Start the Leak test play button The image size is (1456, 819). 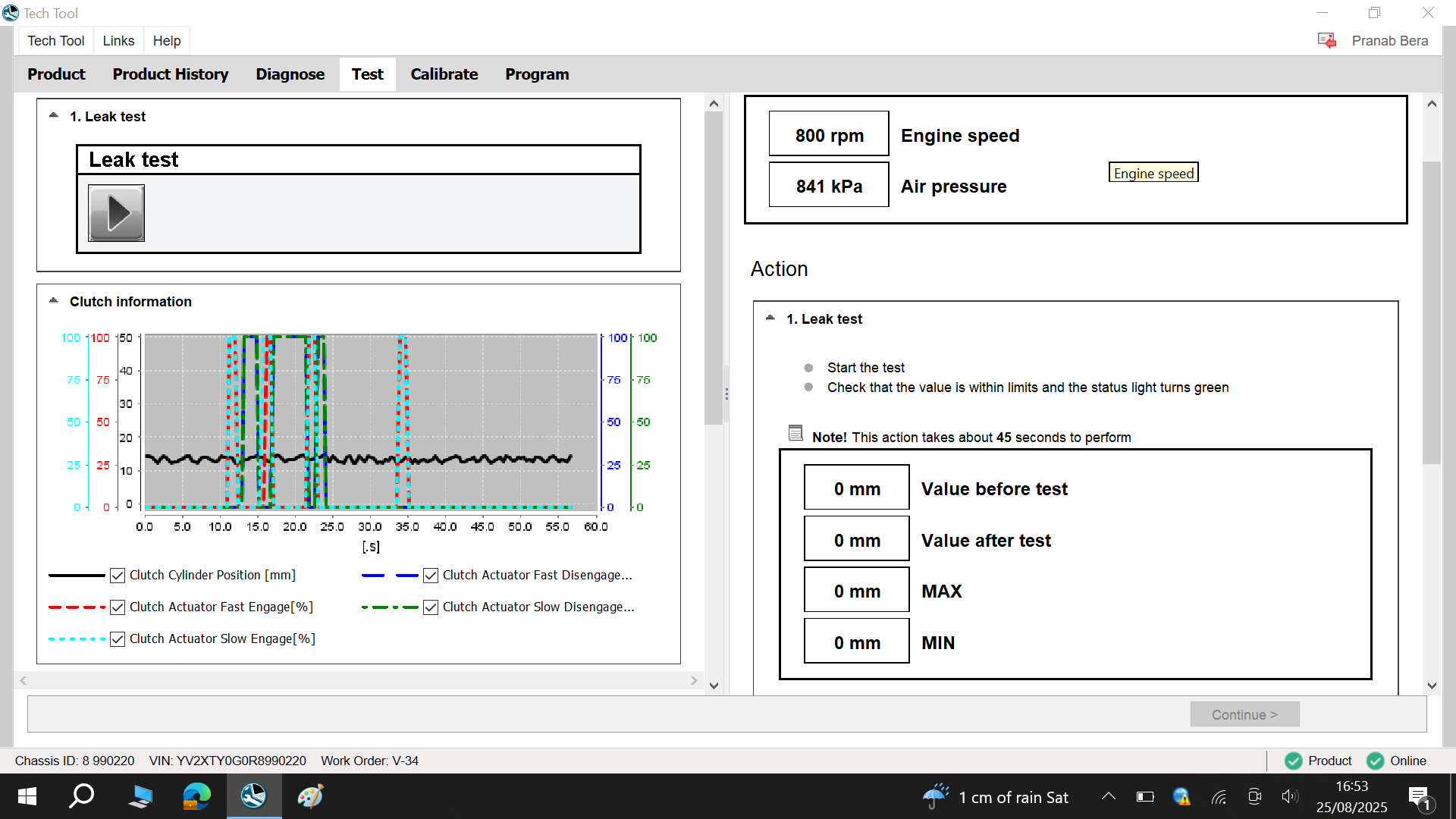click(x=116, y=213)
